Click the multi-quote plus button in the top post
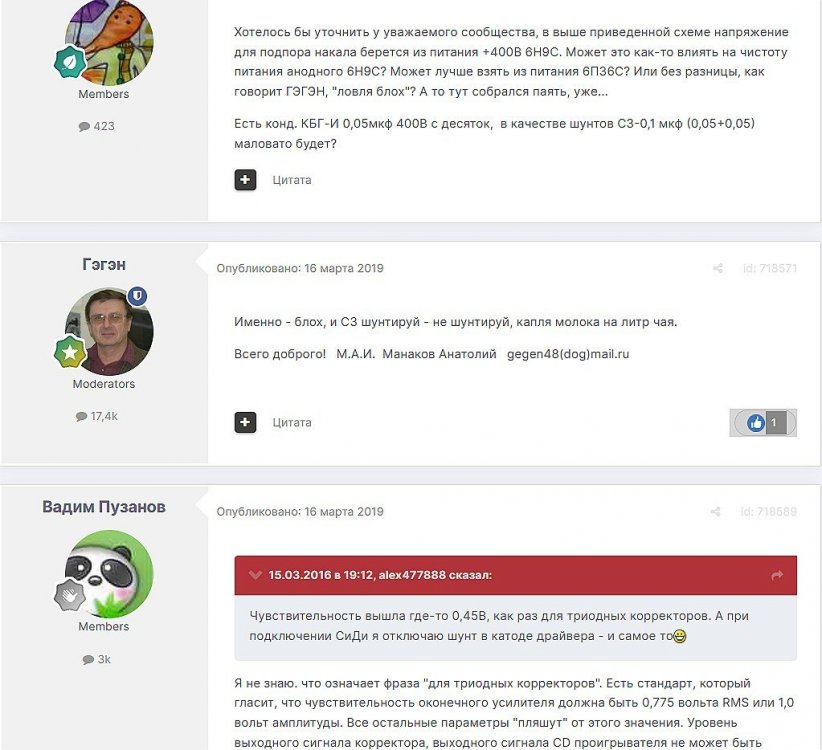This screenshot has width=822, height=750. point(245,180)
